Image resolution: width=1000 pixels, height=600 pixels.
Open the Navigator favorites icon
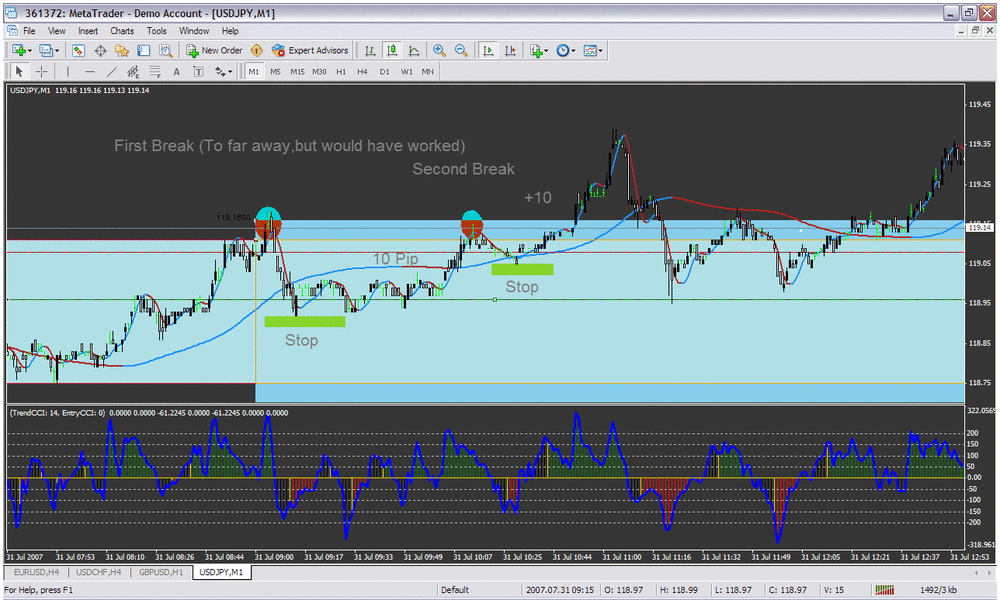[x=122, y=50]
